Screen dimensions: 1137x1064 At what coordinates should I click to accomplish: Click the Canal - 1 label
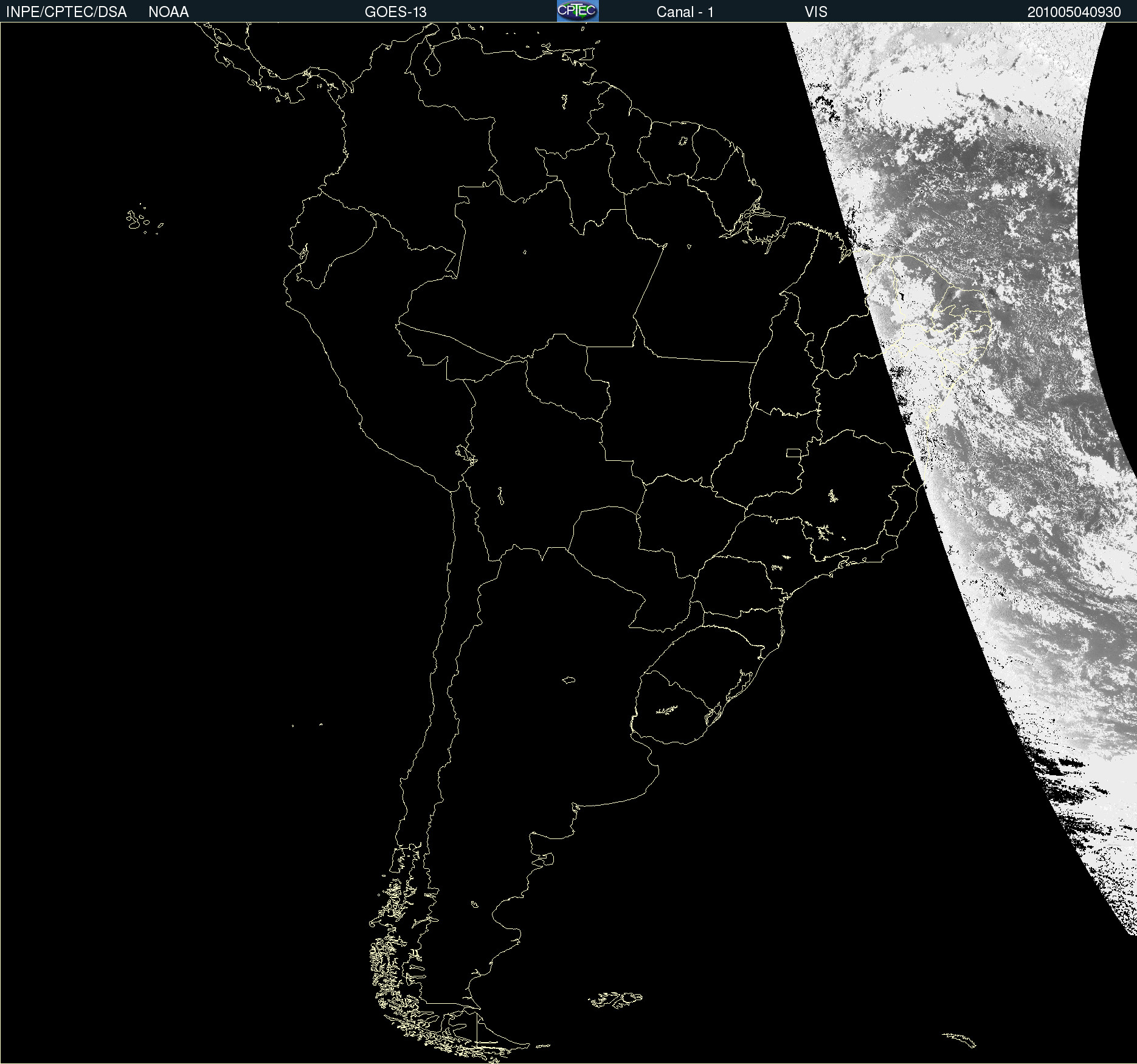click(685, 12)
